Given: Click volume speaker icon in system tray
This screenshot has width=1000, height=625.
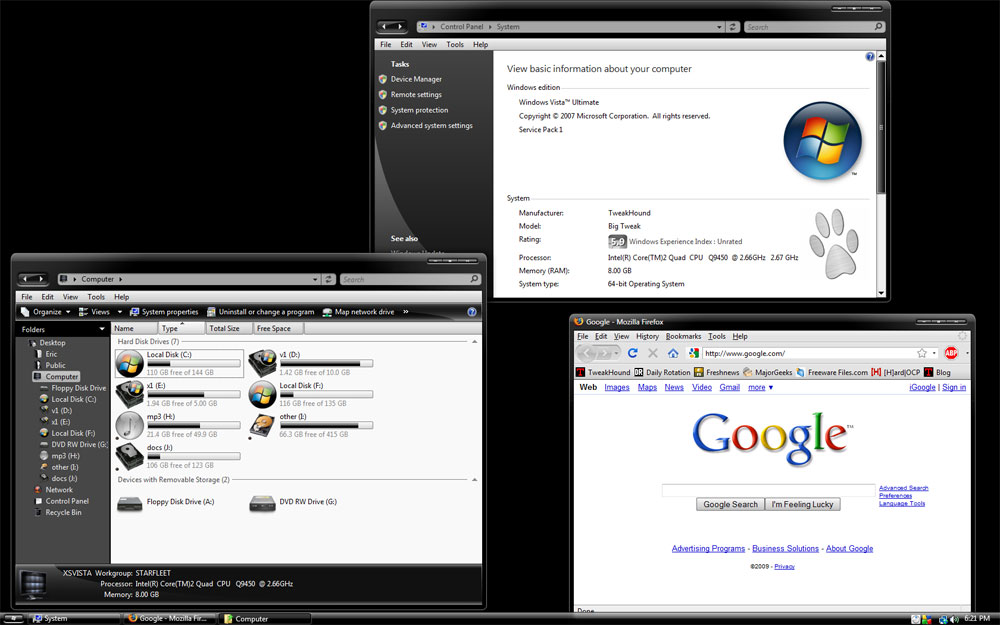Looking at the screenshot, I should pos(954,619).
